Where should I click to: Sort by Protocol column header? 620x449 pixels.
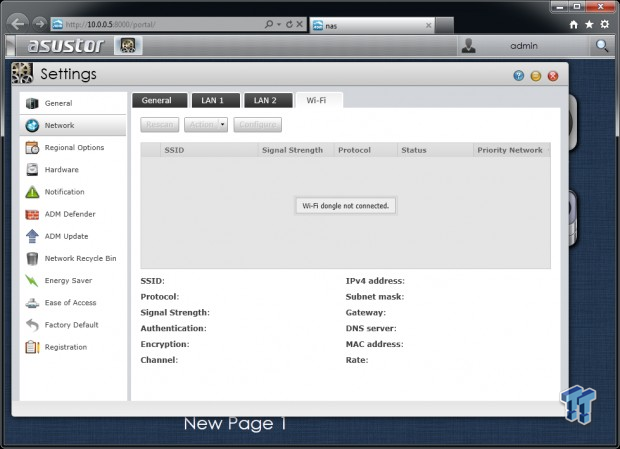coord(366,150)
